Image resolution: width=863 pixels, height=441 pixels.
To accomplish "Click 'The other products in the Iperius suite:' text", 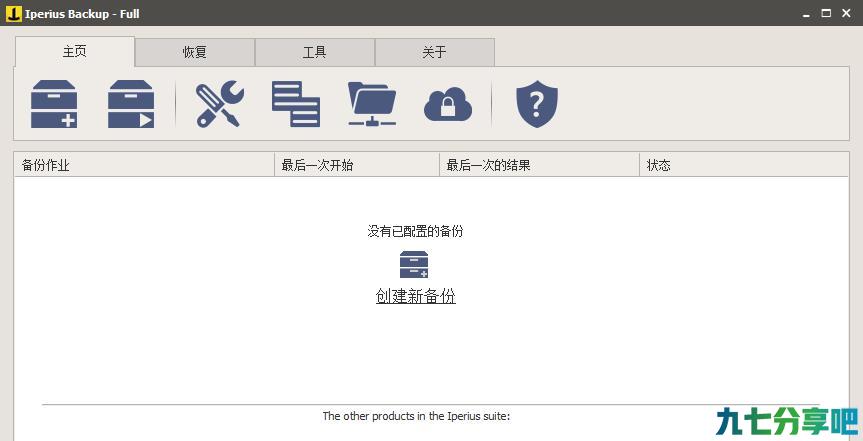I will pyautogui.click(x=417, y=416).
